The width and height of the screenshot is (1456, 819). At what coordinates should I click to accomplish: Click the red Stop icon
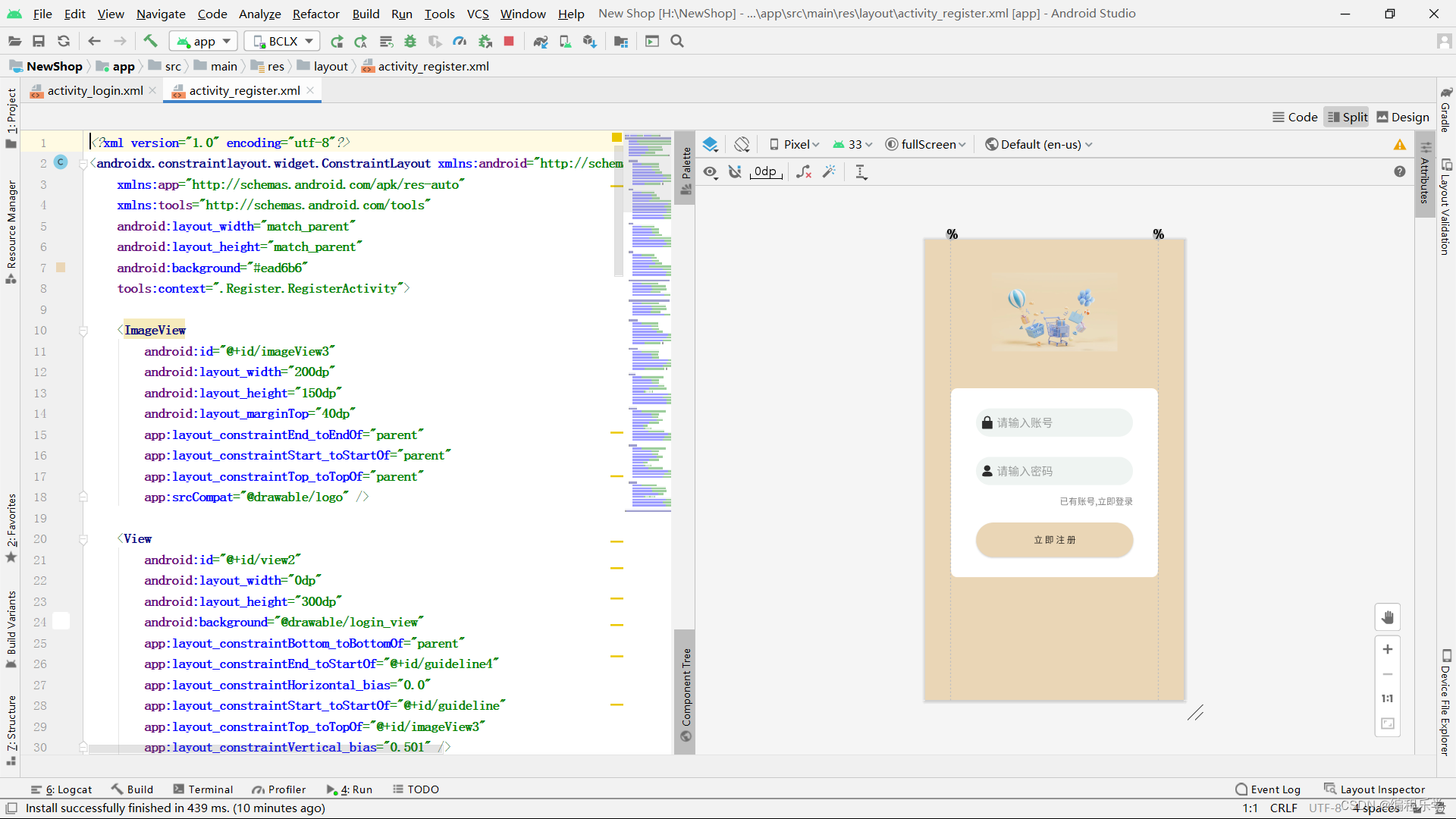point(509,41)
